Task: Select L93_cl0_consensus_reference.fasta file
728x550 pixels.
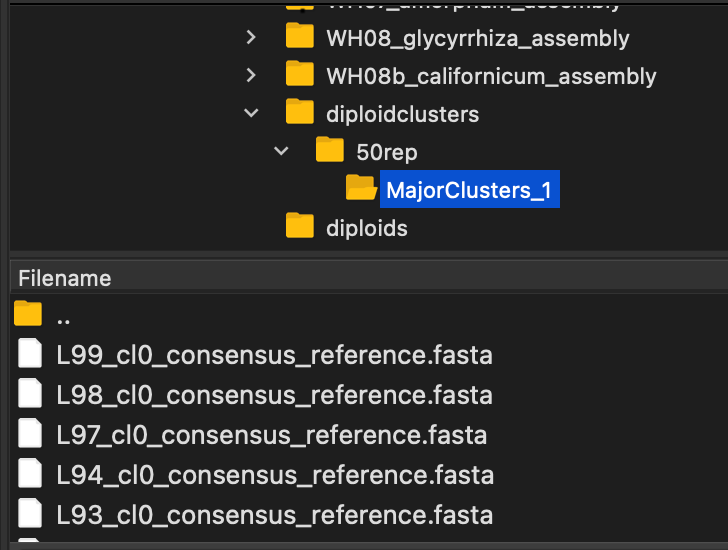Action: pos(274,515)
